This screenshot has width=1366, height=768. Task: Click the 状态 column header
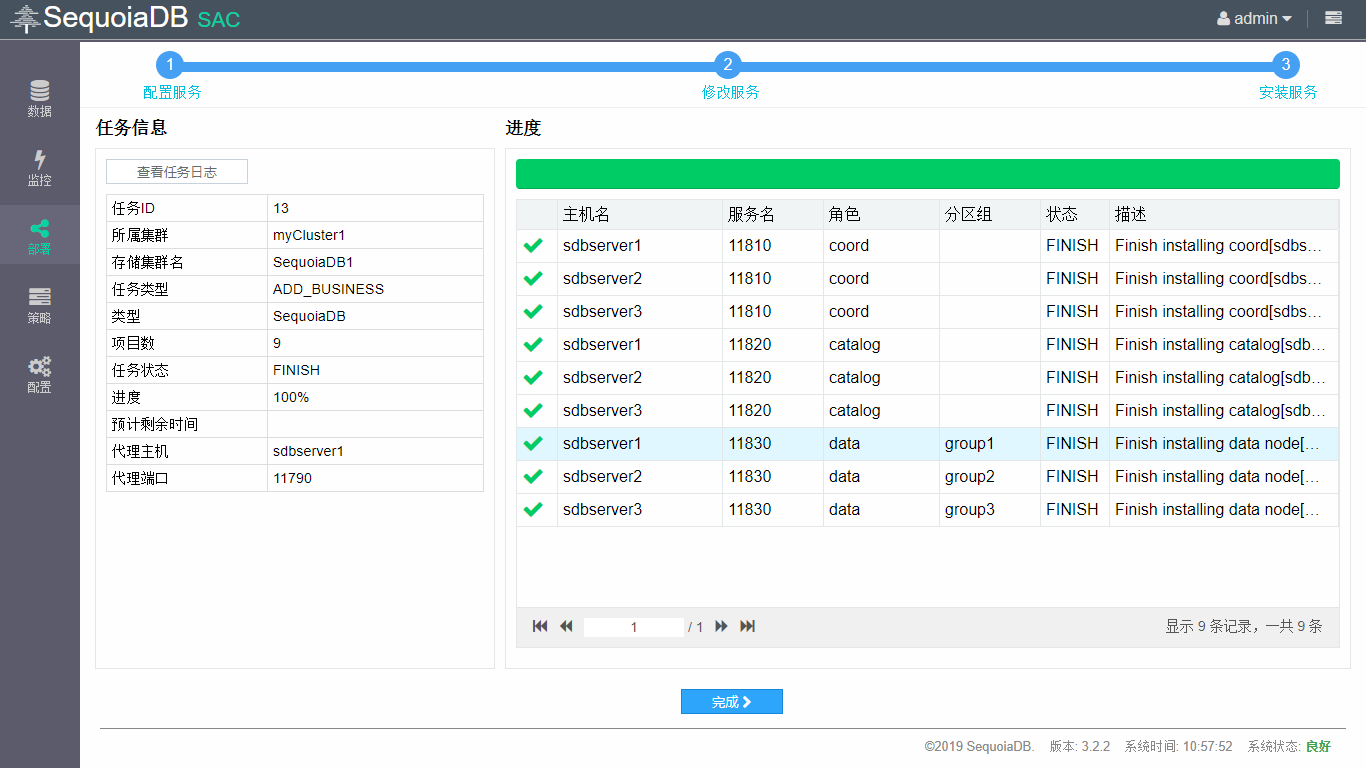click(x=1075, y=214)
